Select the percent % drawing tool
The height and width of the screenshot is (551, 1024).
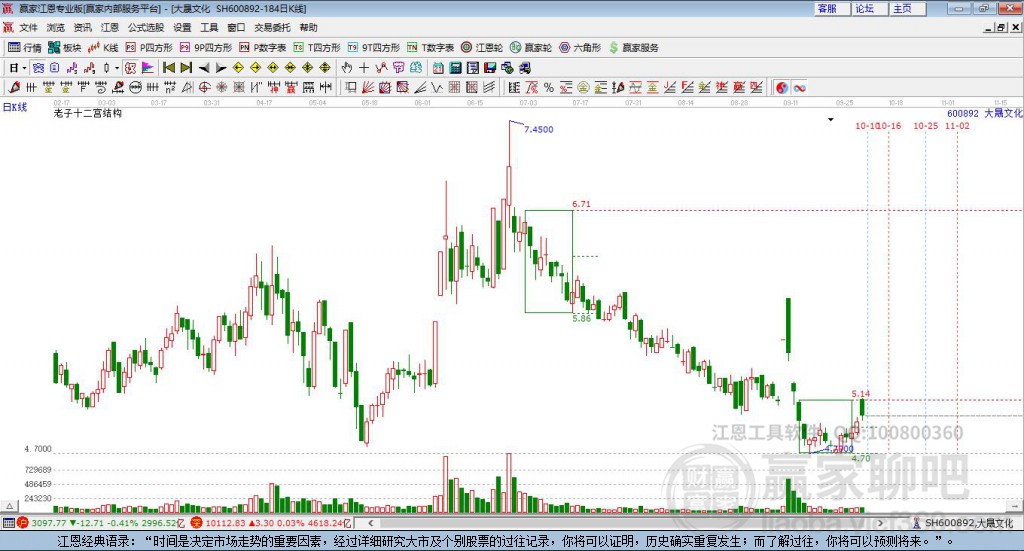(549, 87)
